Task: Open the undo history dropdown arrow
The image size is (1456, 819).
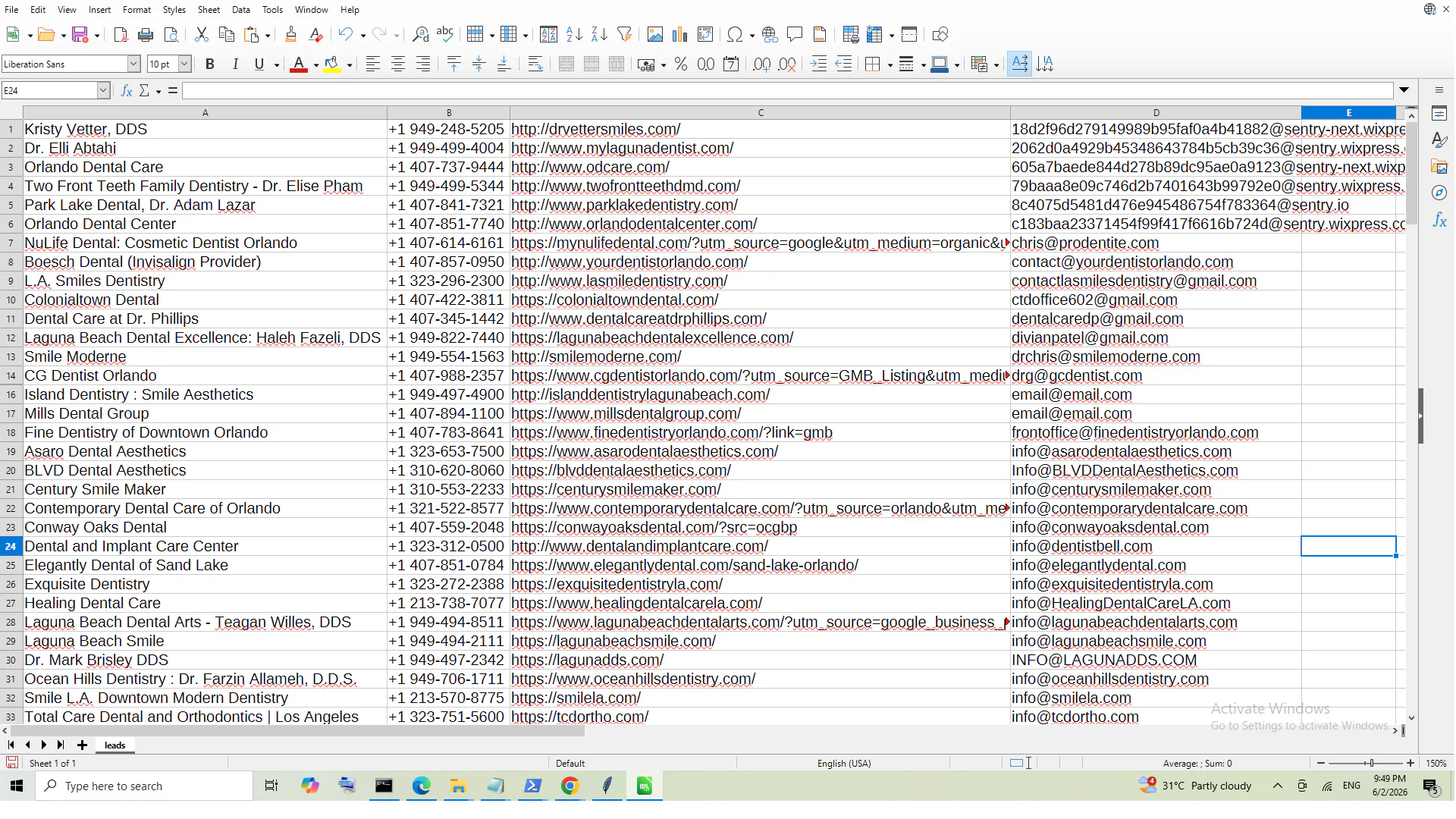Action: click(363, 35)
